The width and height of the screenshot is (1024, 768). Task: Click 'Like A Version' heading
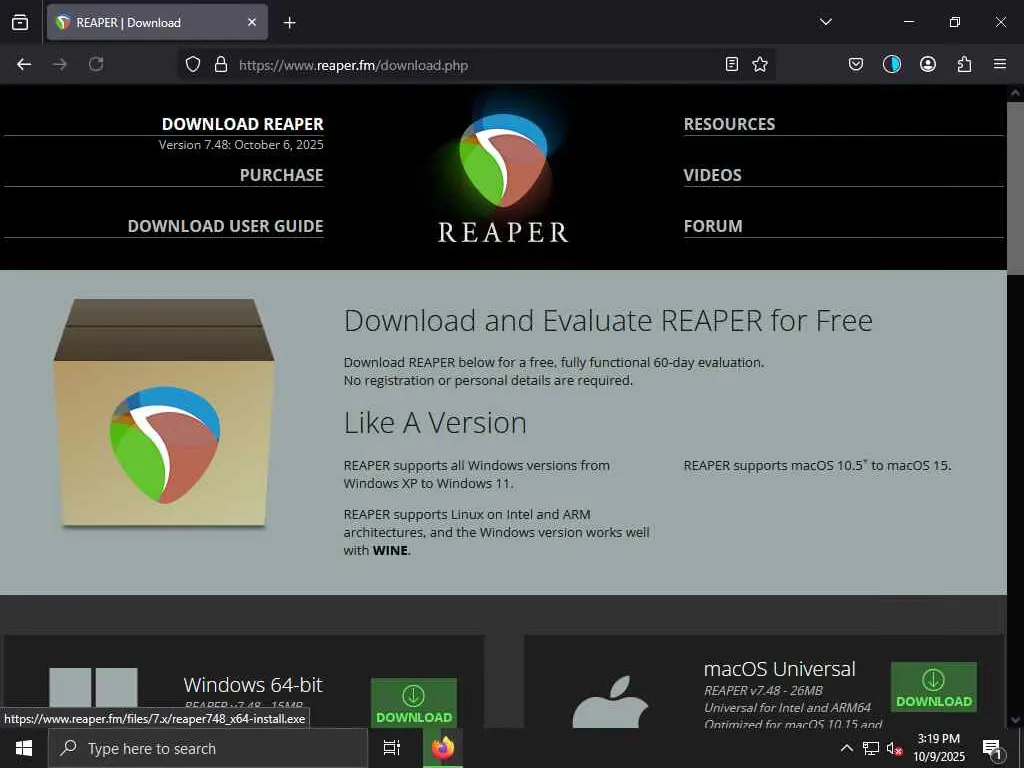(435, 423)
